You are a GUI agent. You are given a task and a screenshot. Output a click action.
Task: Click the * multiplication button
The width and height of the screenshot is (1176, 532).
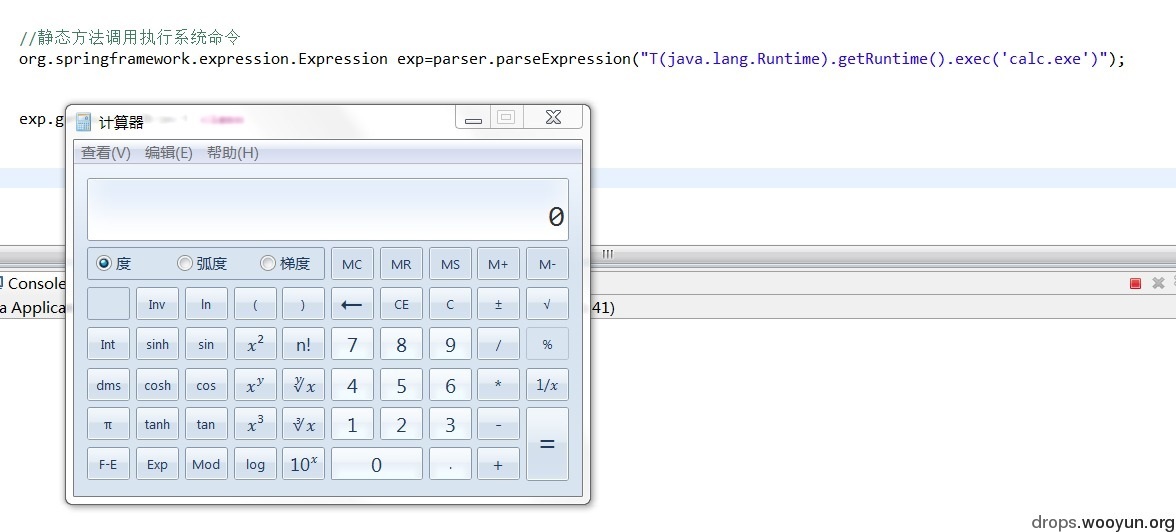click(498, 385)
